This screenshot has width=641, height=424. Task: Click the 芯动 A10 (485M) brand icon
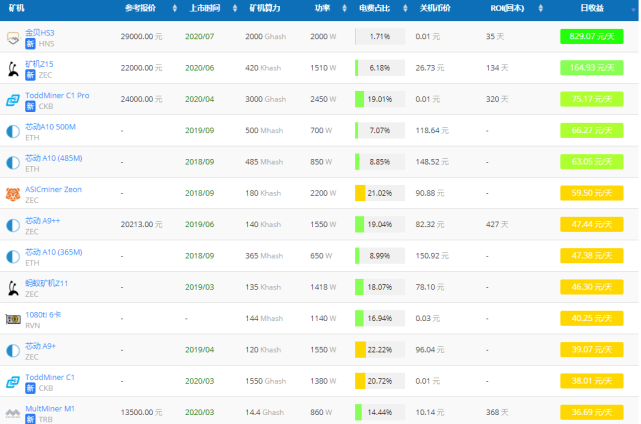coord(13,163)
